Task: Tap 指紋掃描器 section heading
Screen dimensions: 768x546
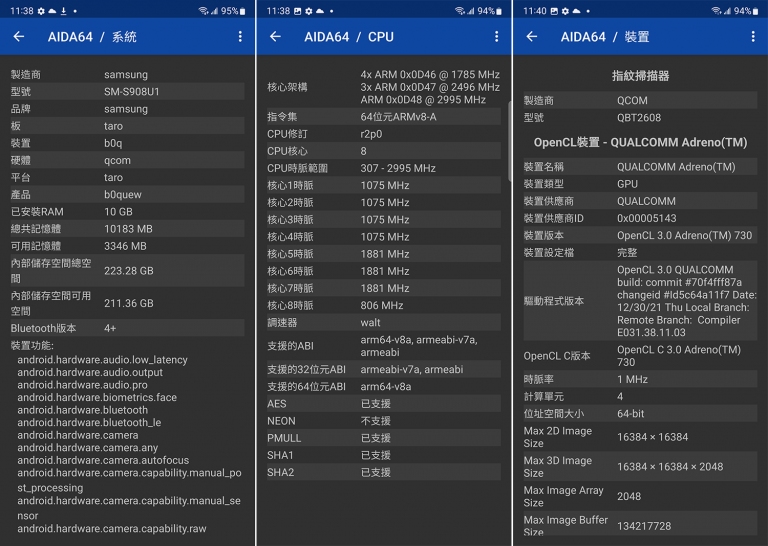Action: coord(640,75)
